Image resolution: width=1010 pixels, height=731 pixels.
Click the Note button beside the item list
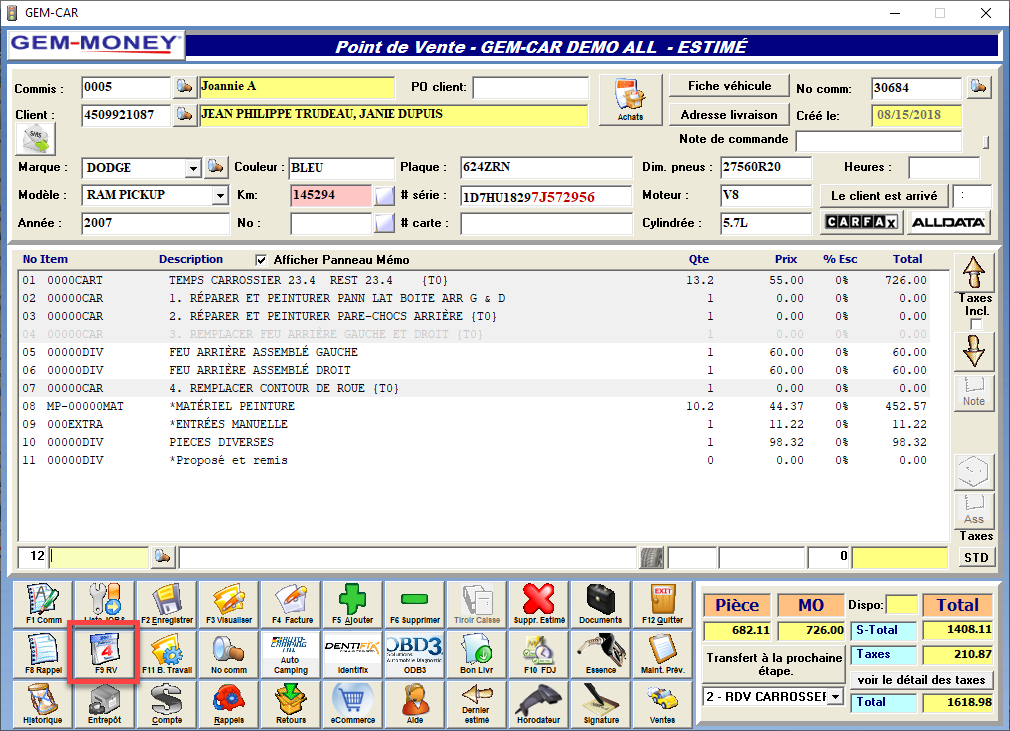pyautogui.click(x=973, y=392)
